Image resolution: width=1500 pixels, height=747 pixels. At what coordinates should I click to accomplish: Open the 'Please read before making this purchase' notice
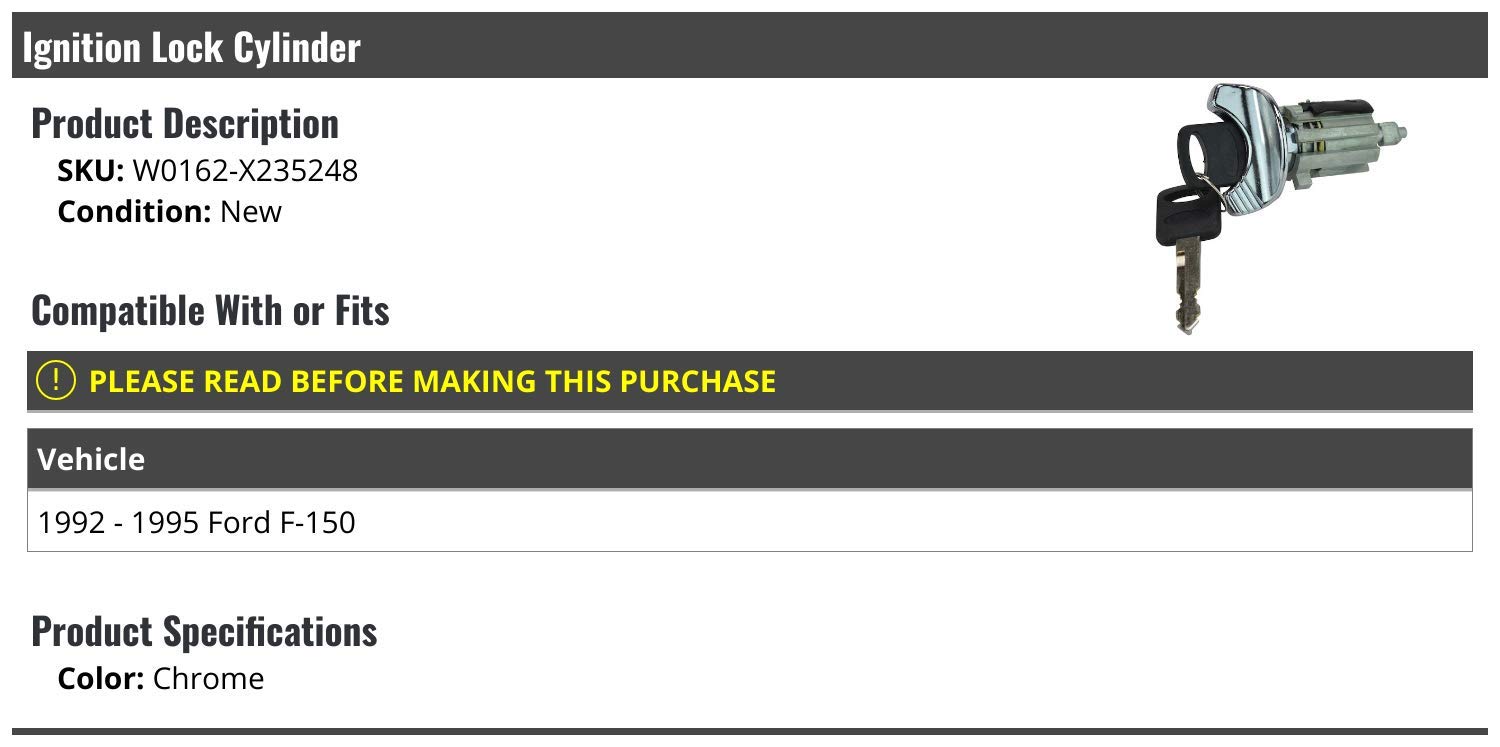432,381
